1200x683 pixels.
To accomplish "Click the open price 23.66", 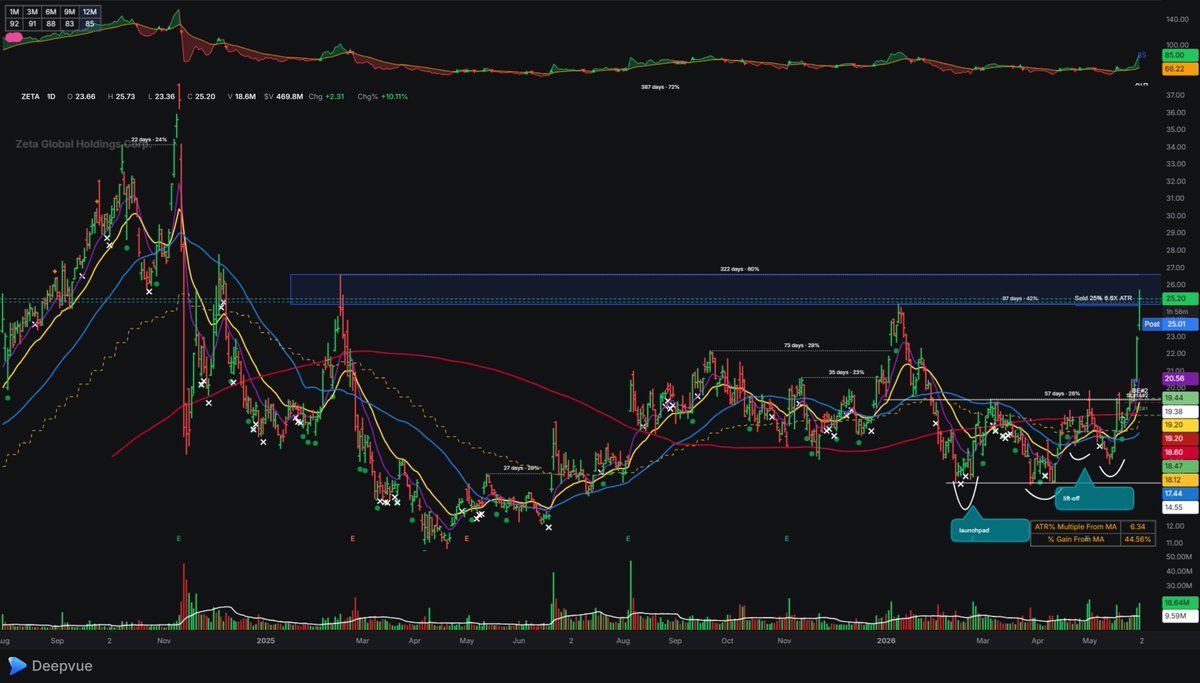I will (x=86, y=97).
